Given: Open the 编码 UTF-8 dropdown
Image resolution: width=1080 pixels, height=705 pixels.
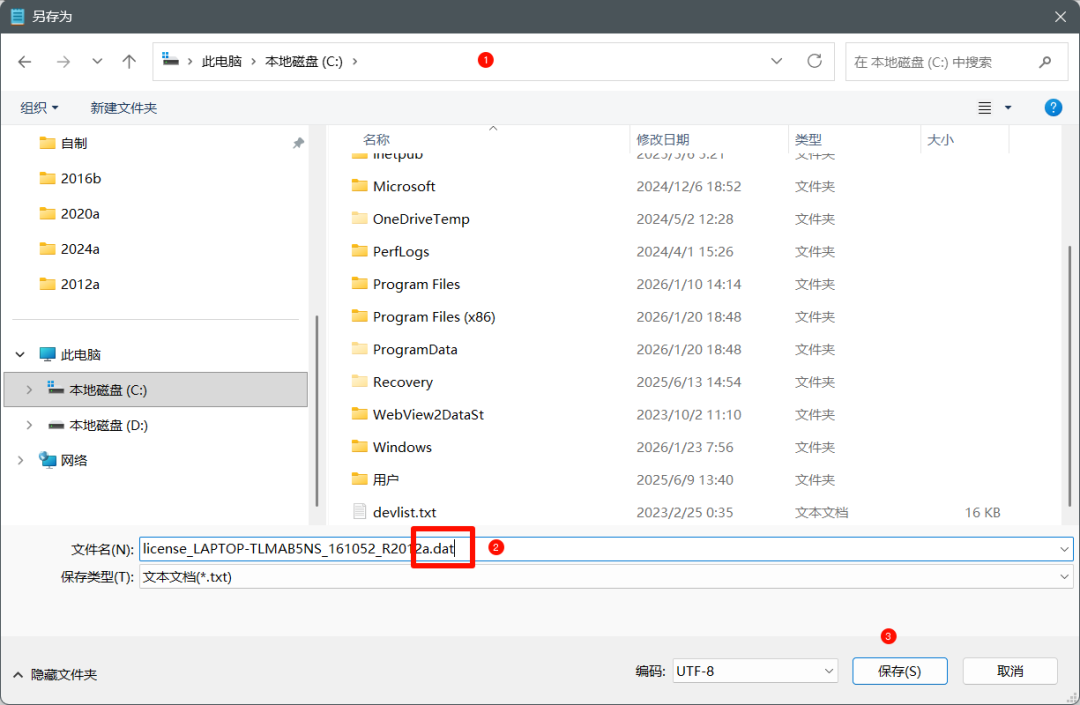Looking at the screenshot, I should (x=755, y=671).
